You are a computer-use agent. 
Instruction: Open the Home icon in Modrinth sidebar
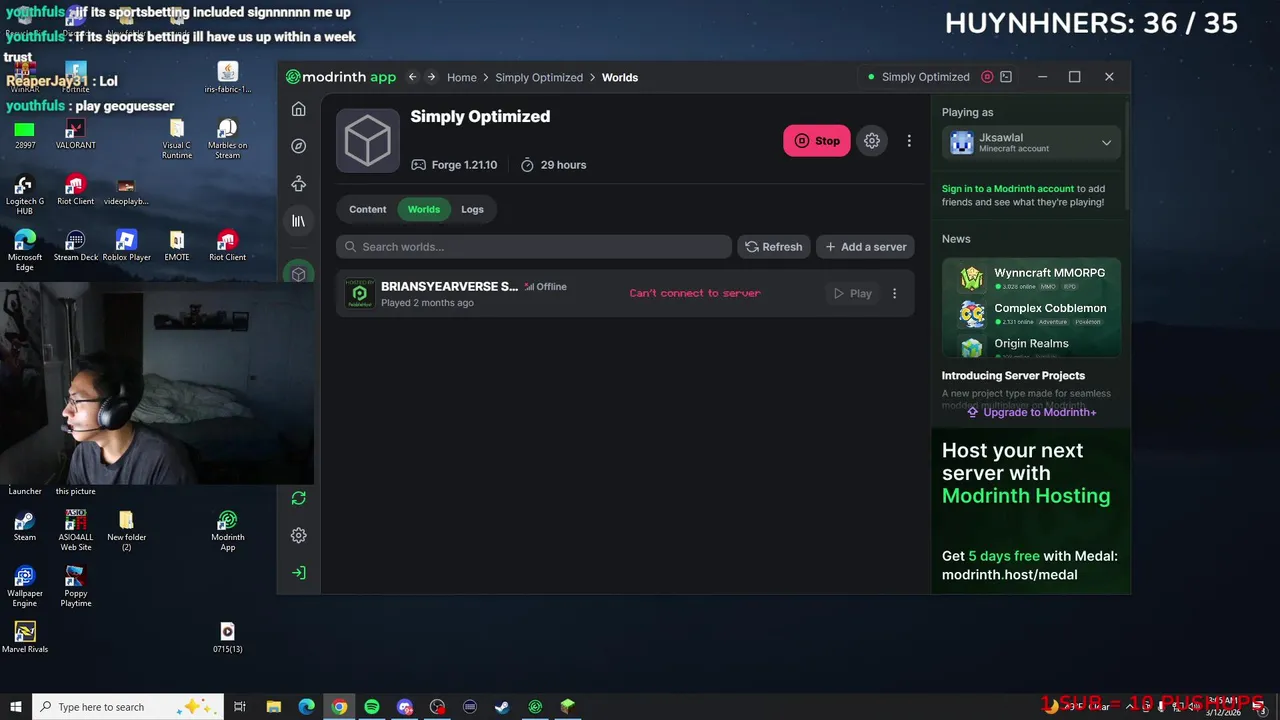pos(298,109)
